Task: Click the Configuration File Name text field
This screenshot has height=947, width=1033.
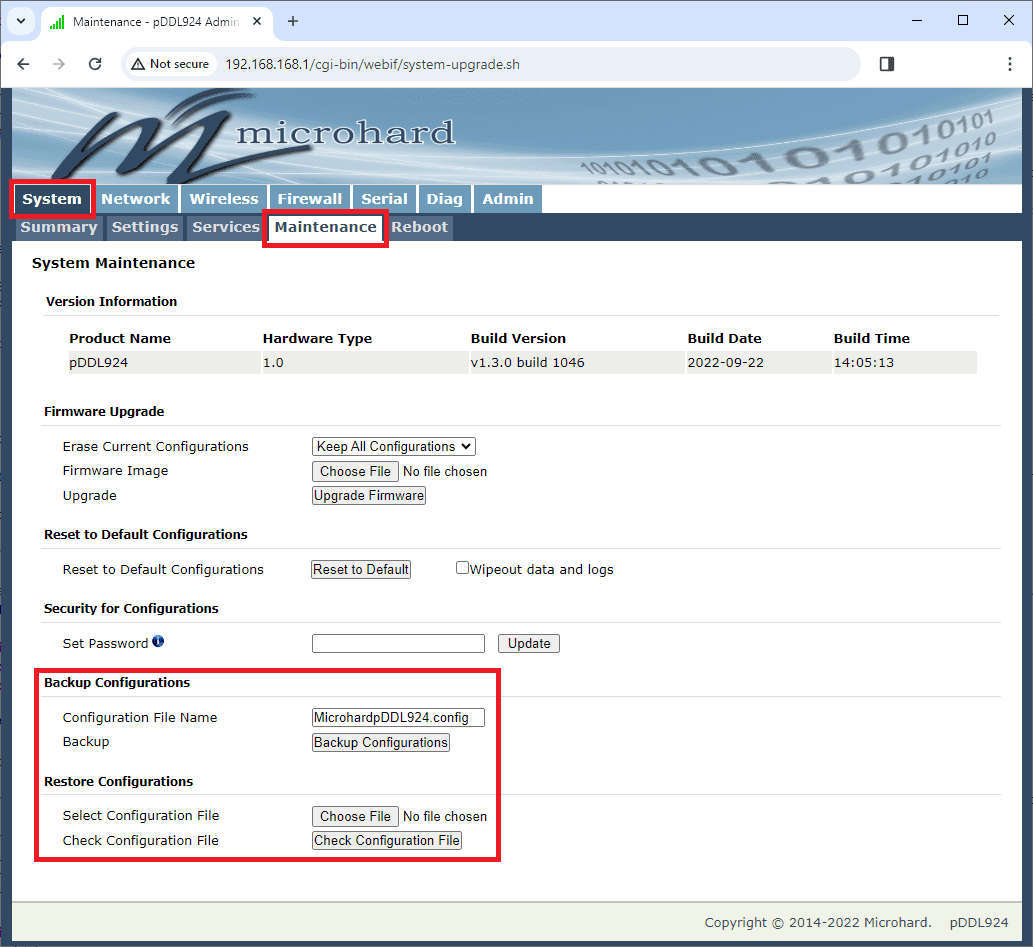Action: click(398, 717)
